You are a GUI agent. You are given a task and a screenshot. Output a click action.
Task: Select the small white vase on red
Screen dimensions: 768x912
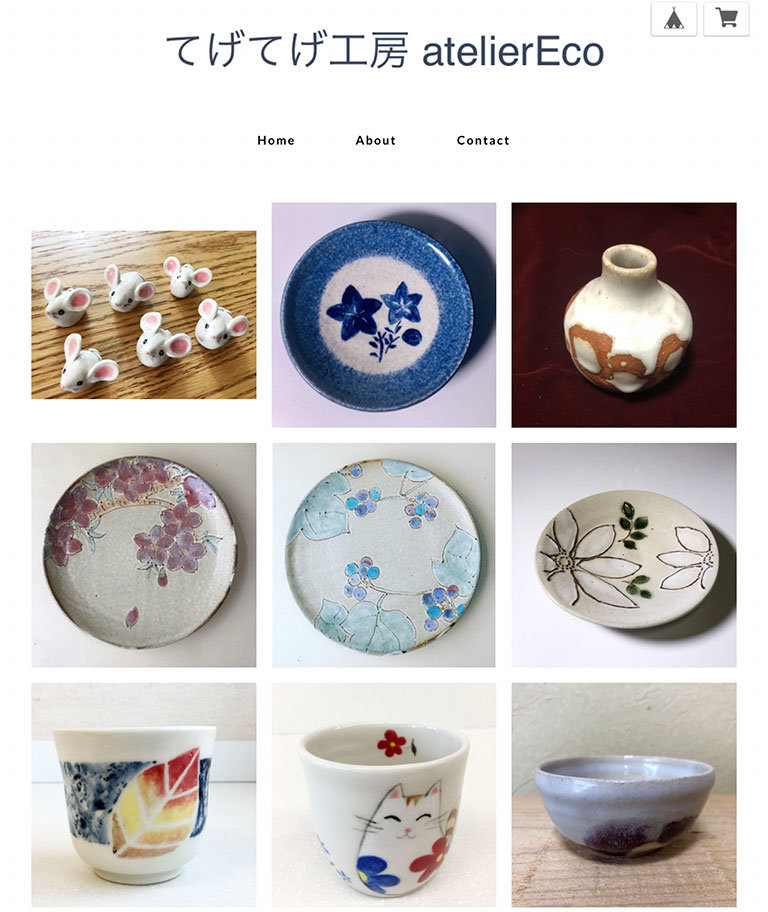pos(624,315)
